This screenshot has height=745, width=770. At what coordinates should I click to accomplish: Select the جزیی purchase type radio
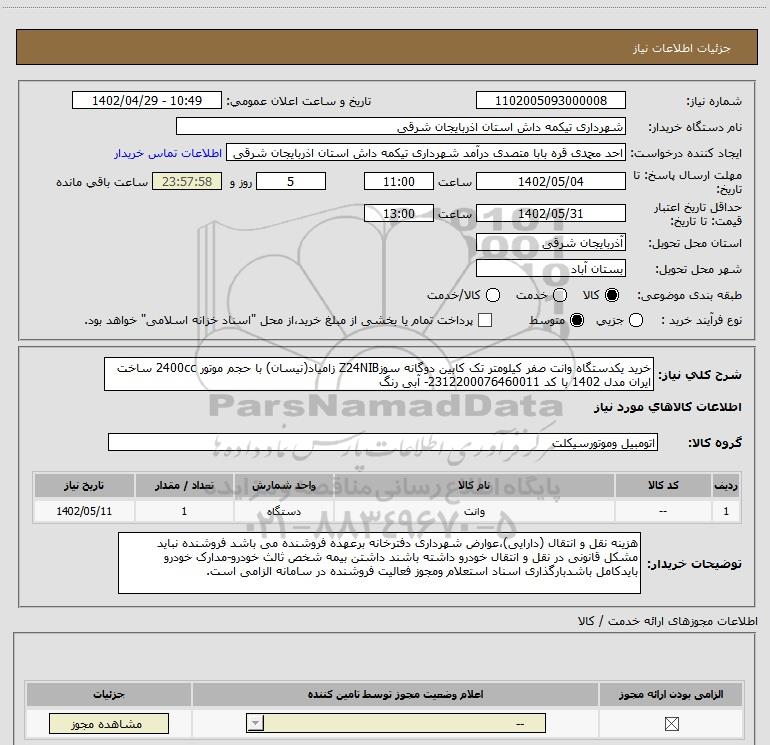[x=635, y=320]
